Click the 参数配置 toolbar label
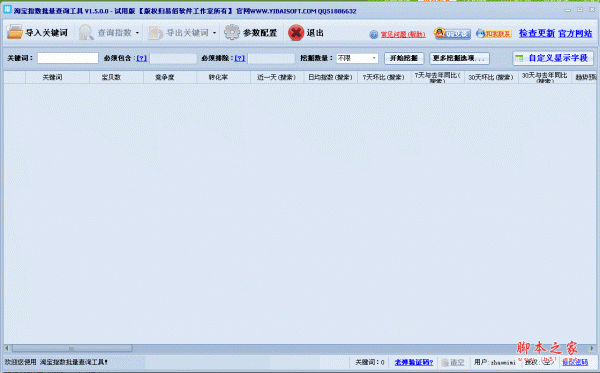 260,33
